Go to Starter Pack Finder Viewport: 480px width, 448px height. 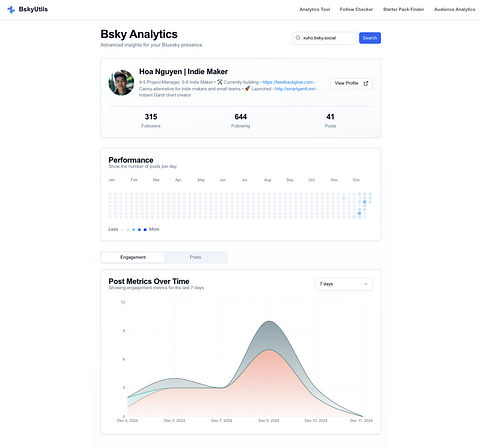tap(404, 9)
